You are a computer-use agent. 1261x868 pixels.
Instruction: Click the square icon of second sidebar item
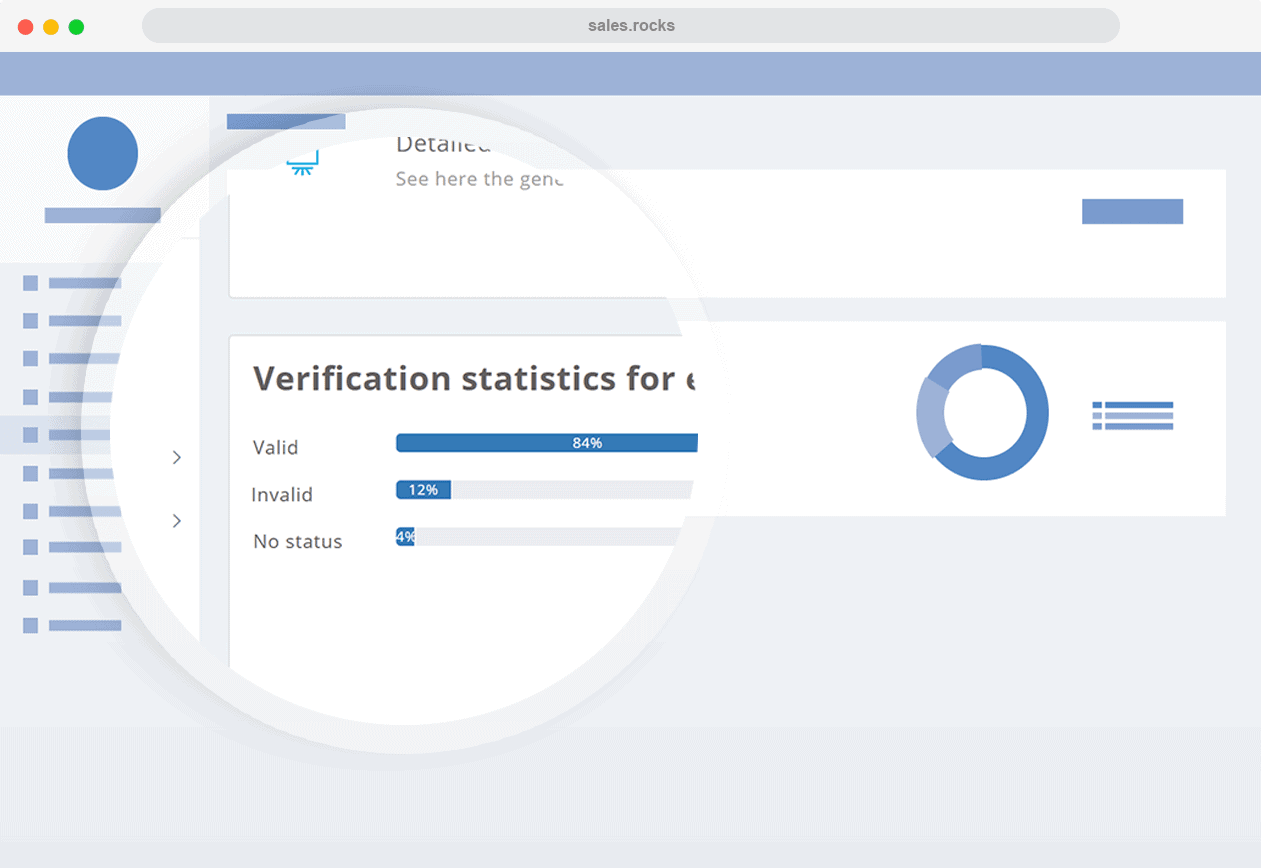point(30,321)
